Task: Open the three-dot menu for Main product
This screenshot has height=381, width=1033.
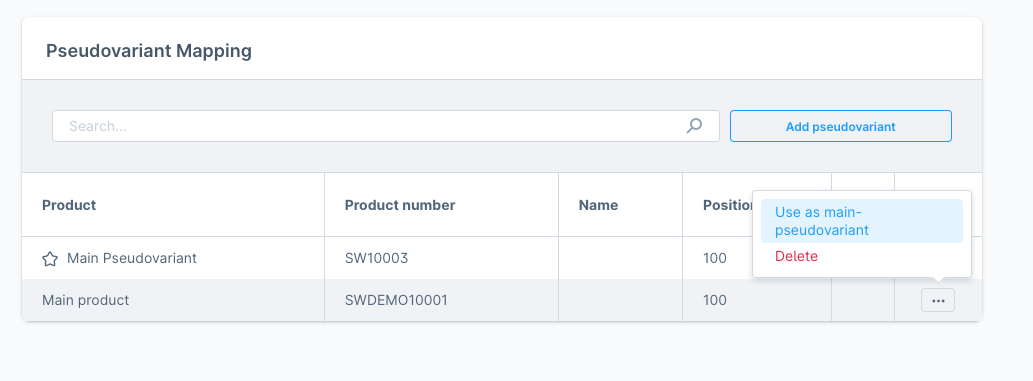Action: 937,301
